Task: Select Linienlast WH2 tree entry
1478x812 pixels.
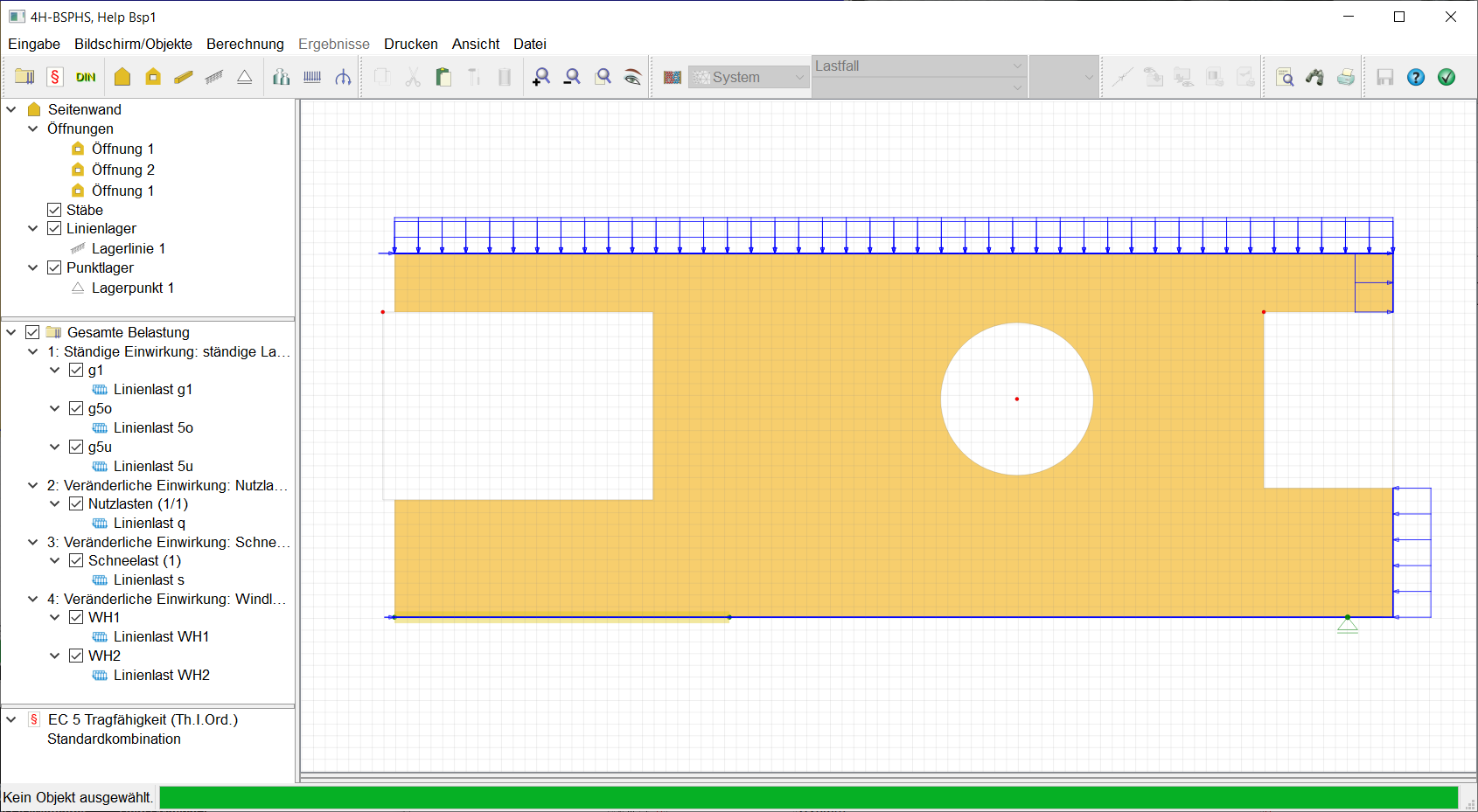Action: 161,675
